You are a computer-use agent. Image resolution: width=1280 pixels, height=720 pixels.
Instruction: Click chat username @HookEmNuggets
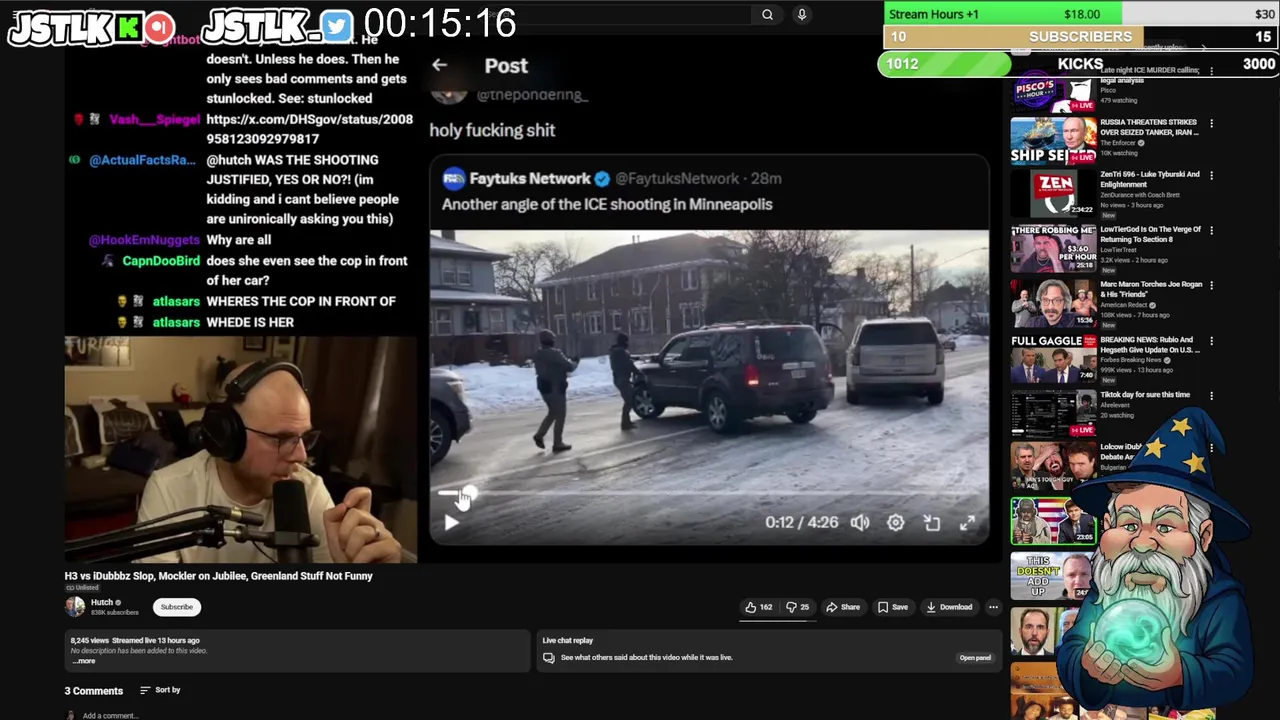[145, 240]
